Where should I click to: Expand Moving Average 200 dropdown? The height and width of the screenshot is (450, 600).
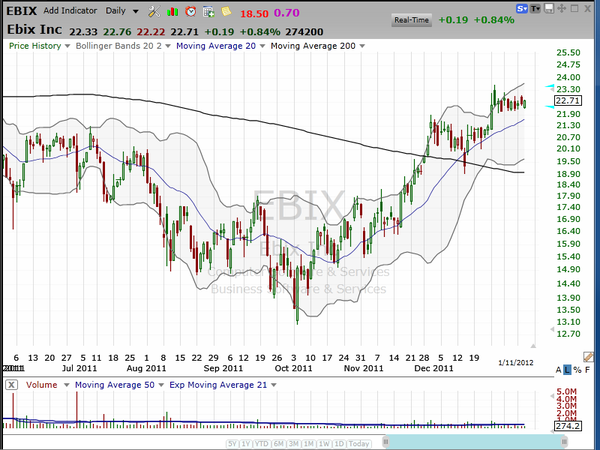(362, 46)
